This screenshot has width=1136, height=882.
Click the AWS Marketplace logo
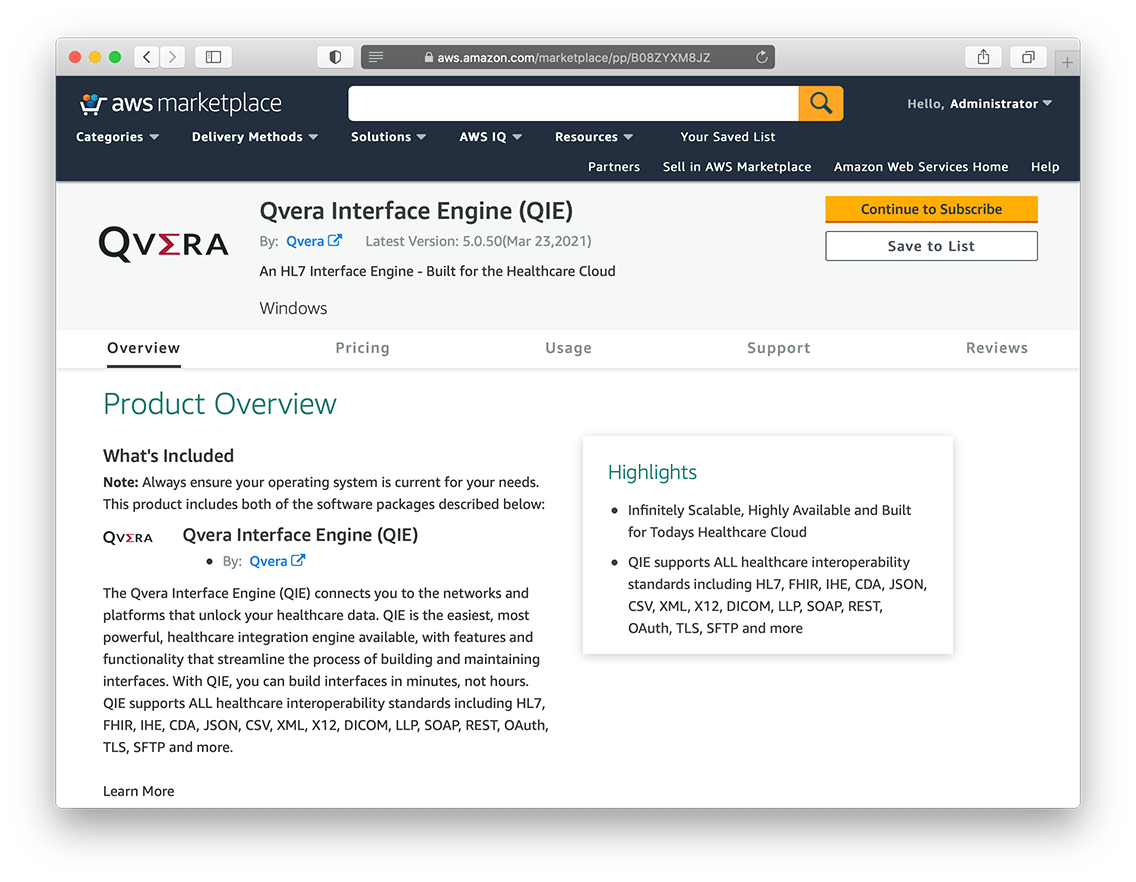pyautogui.click(x=180, y=104)
